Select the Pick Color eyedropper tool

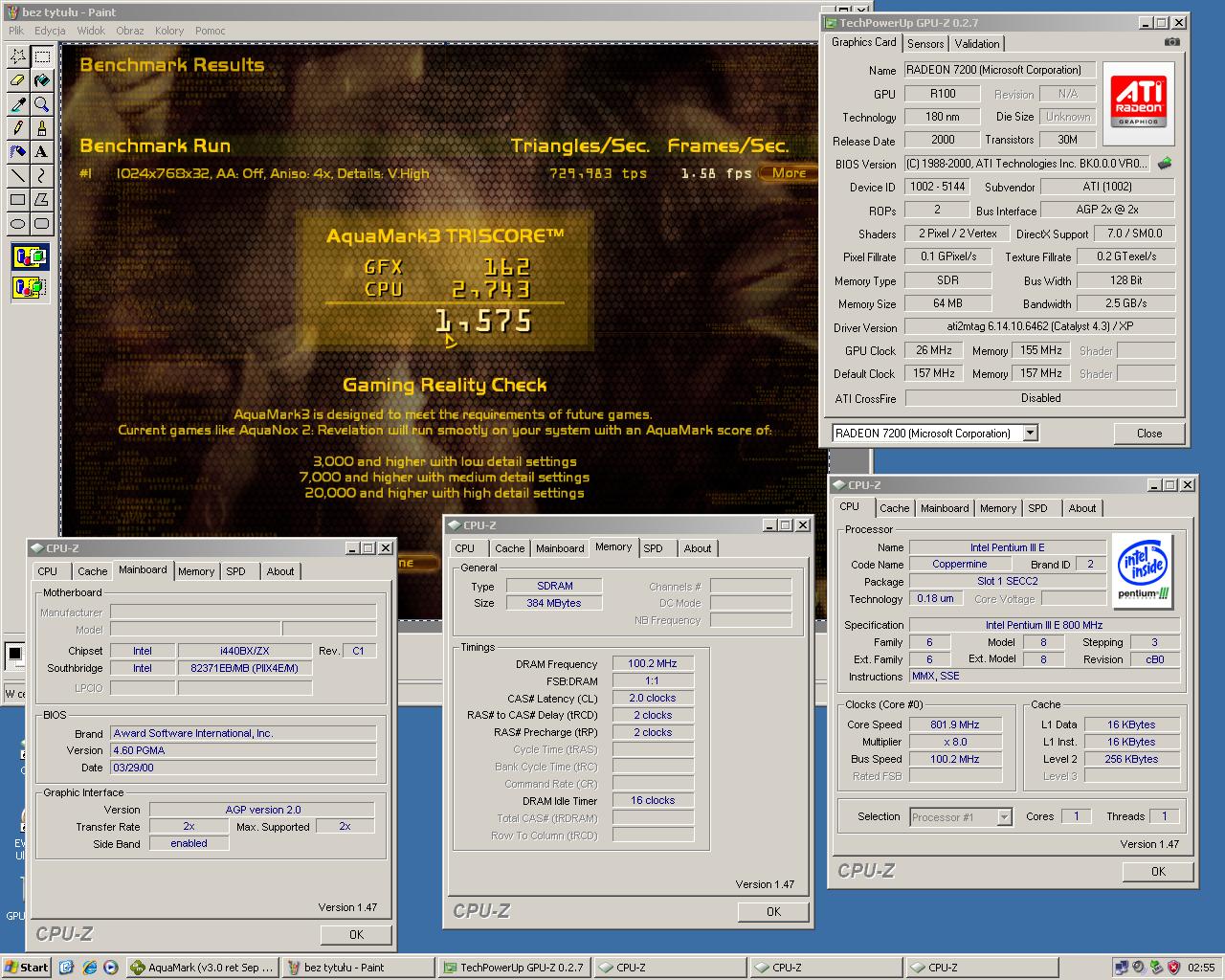pyautogui.click(x=17, y=104)
